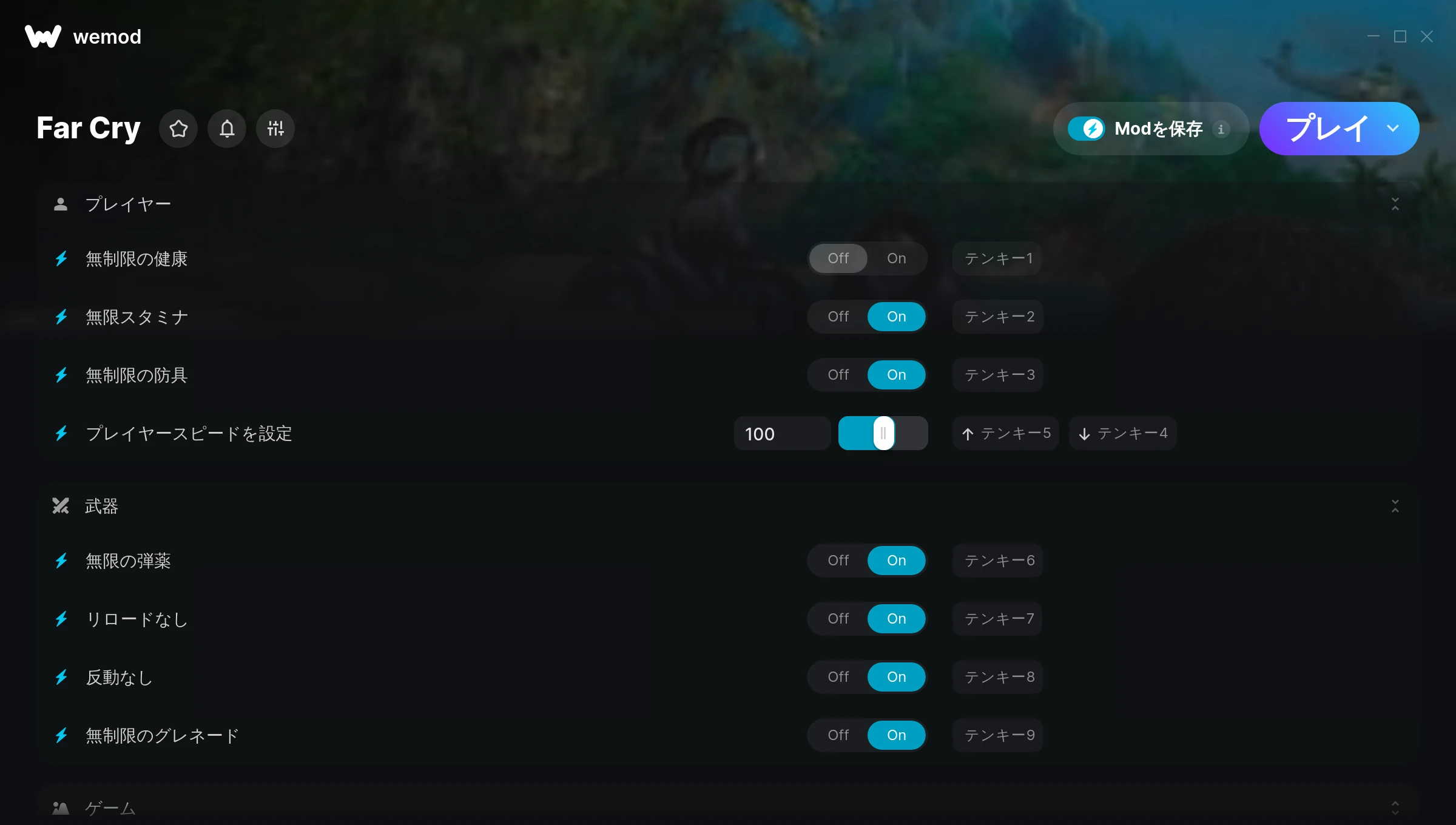Image resolution: width=1456 pixels, height=825 pixels.
Task: Collapse the プレイヤー section
Action: point(1395,204)
